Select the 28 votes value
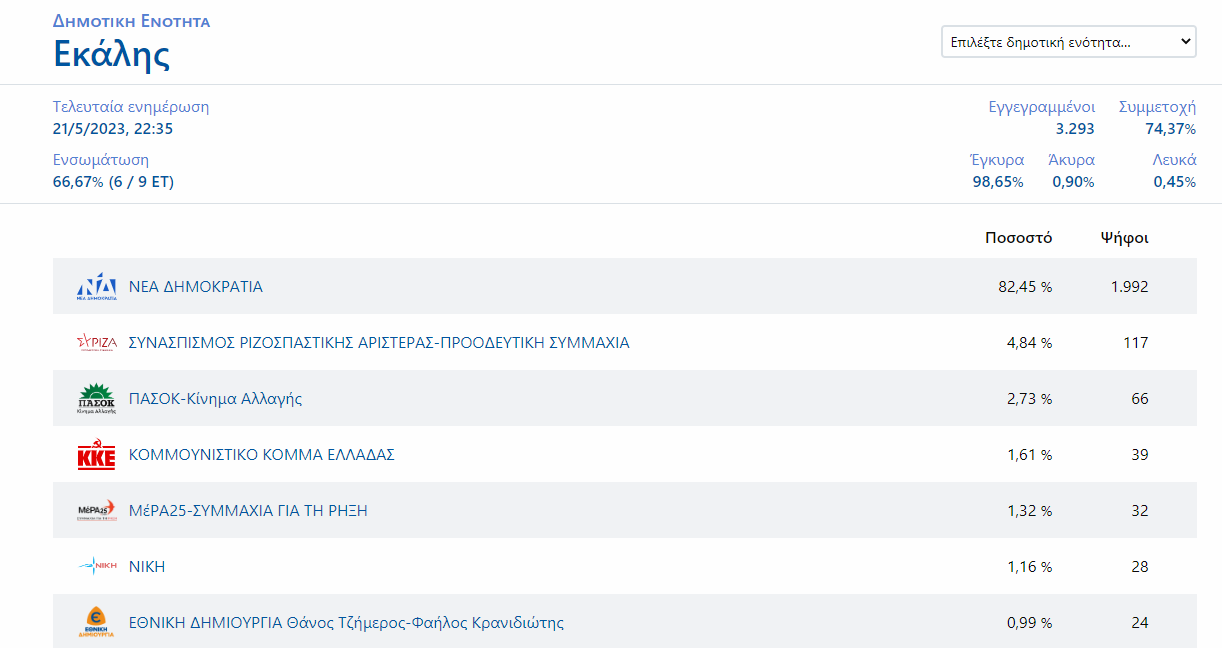The height and width of the screenshot is (648, 1222). coord(1140,566)
